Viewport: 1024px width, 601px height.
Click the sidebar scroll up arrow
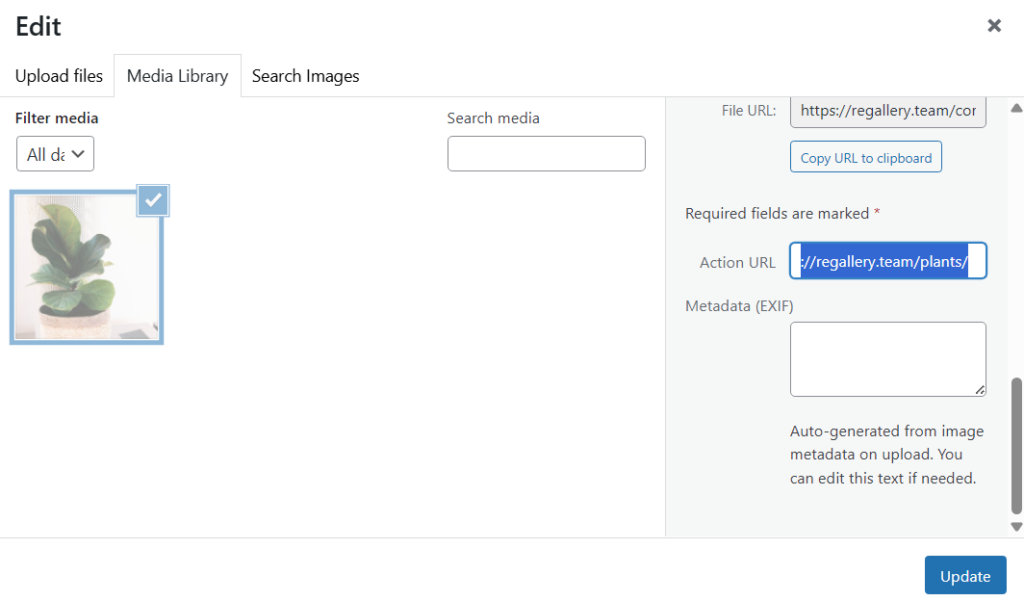[1016, 108]
